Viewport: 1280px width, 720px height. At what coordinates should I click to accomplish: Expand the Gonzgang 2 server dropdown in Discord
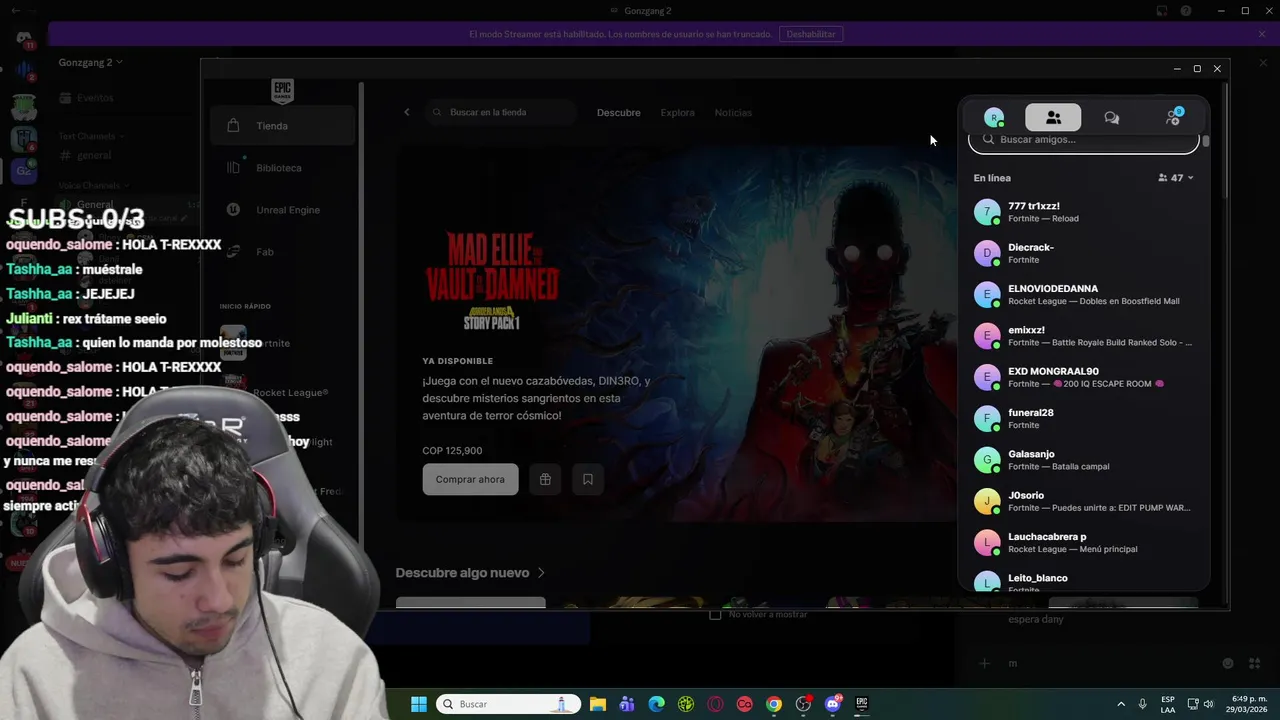pos(91,62)
